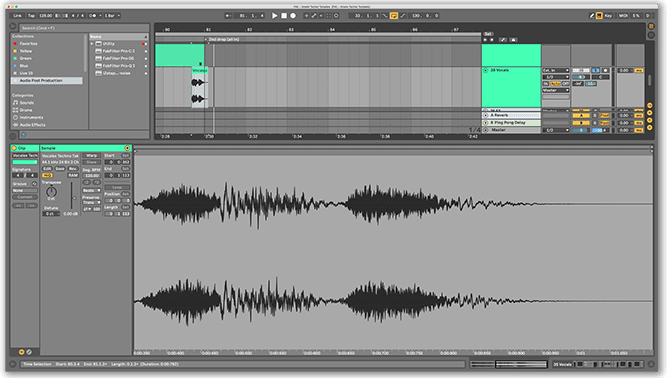The height and width of the screenshot is (378, 672).
Task: Open the Master track 1/2 output dropdown
Action: tap(556, 130)
